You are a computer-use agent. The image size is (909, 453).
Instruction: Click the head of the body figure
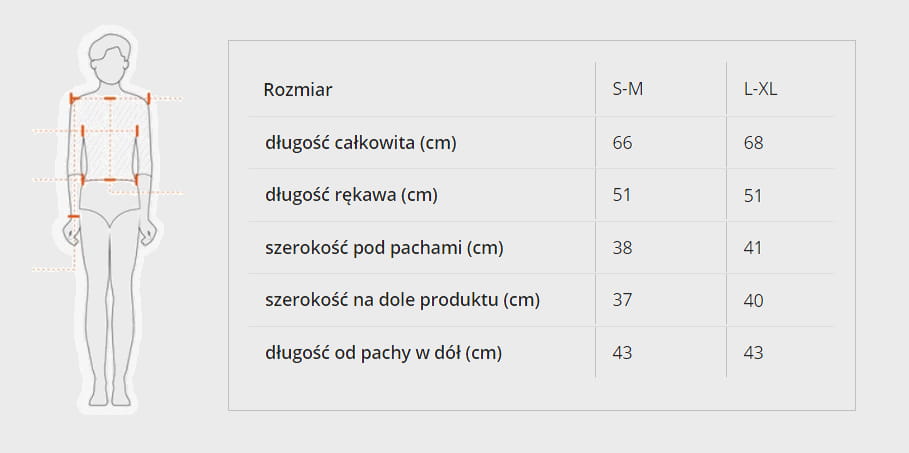click(110, 58)
